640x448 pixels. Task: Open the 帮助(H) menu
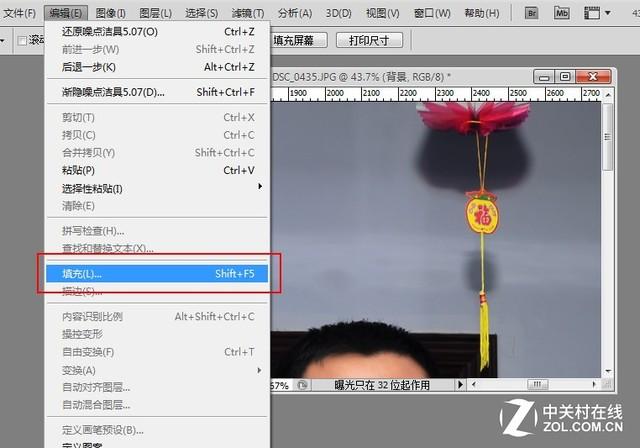[x=482, y=13]
